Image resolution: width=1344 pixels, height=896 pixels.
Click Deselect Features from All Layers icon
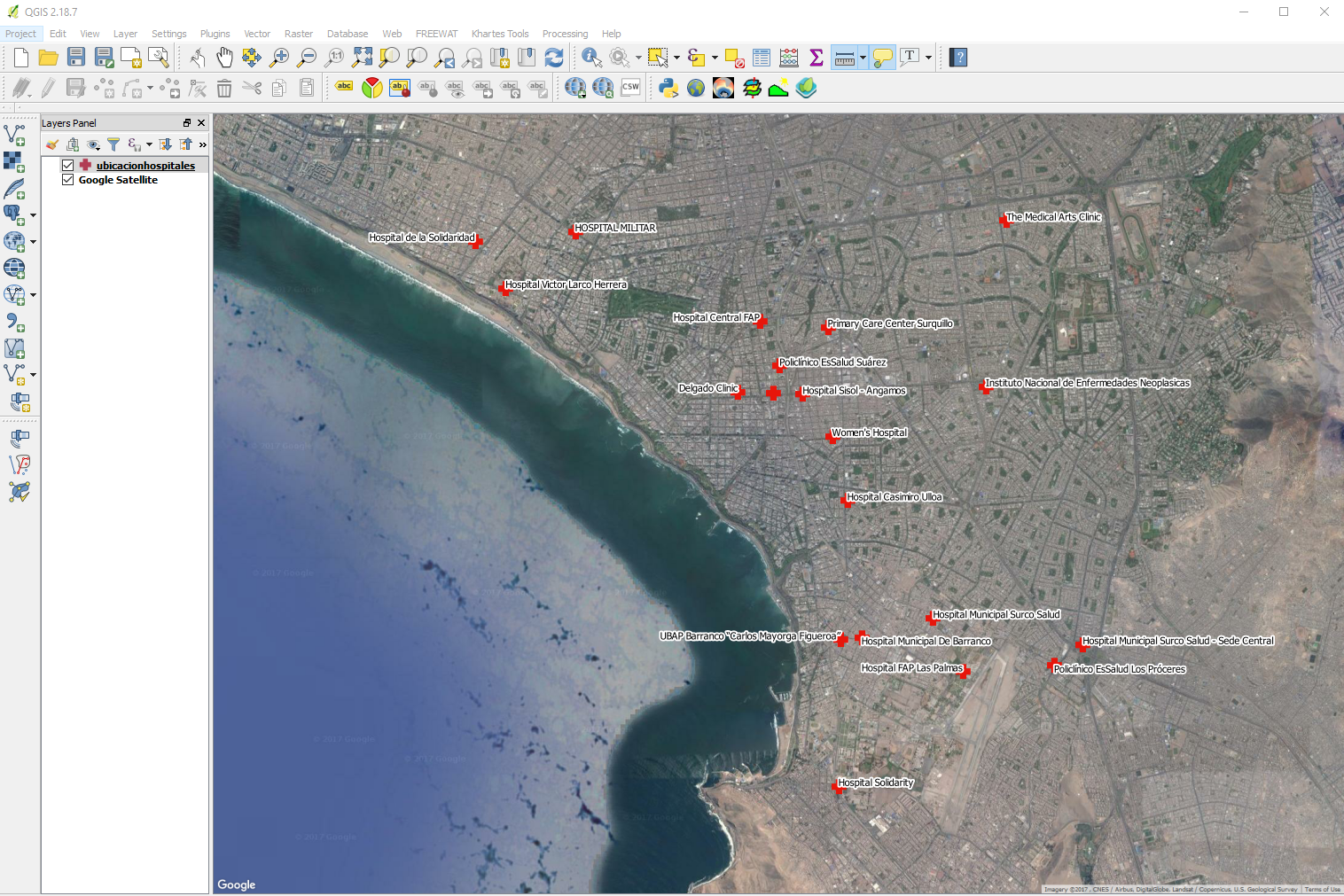(734, 58)
